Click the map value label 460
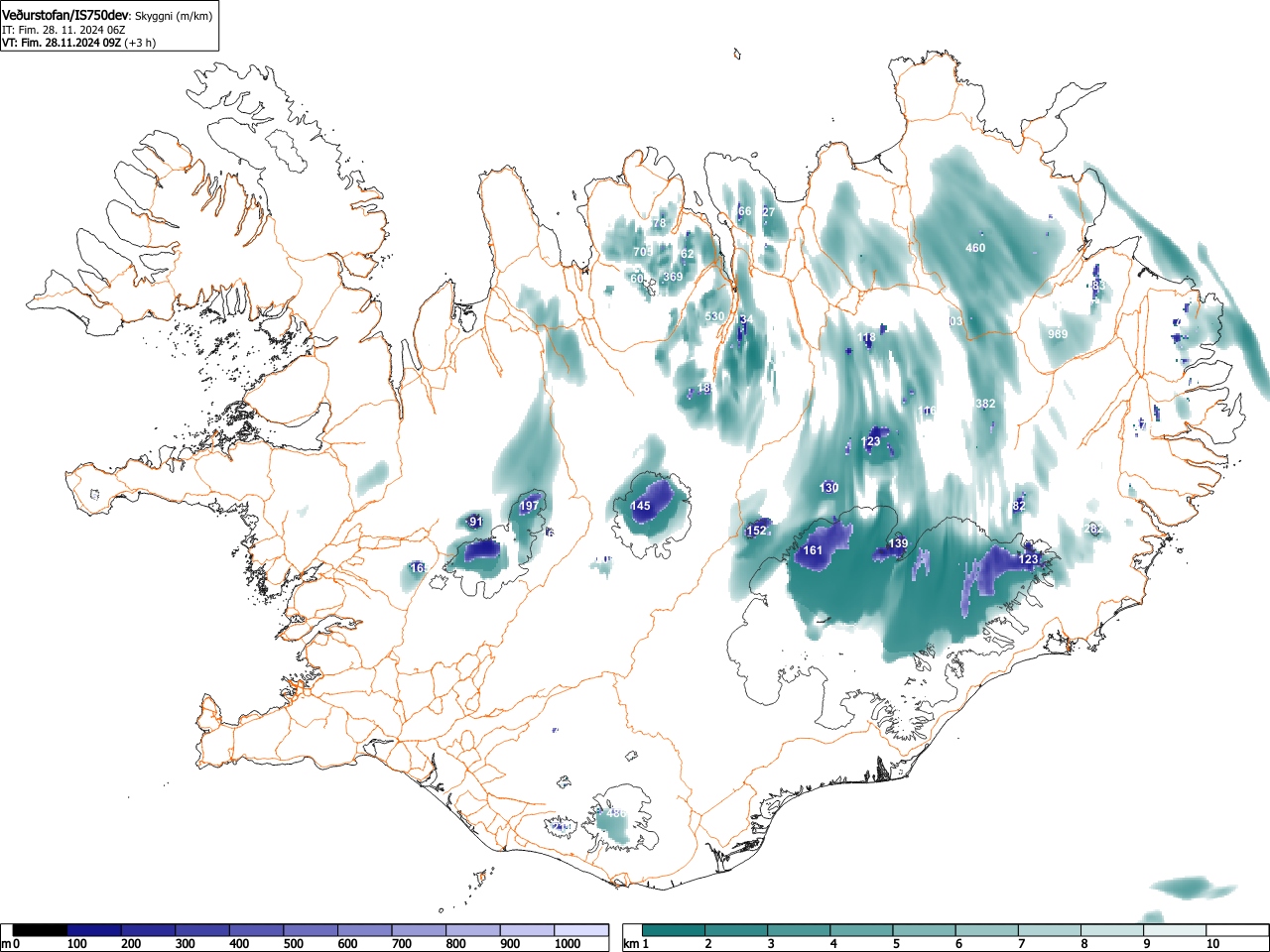Image resolution: width=1270 pixels, height=952 pixels. (x=975, y=248)
